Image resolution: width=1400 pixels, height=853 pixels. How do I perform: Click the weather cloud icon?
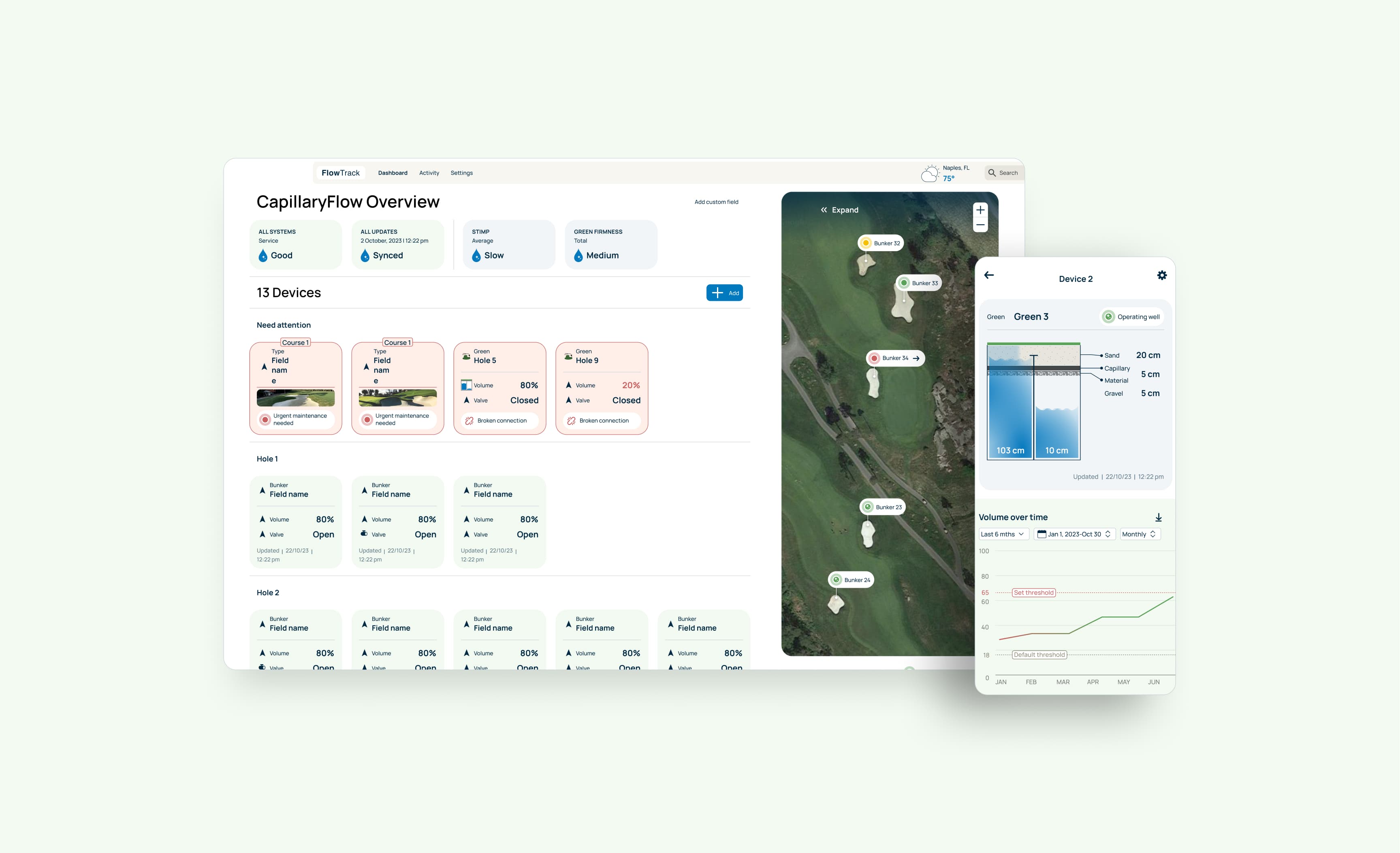[930, 174]
